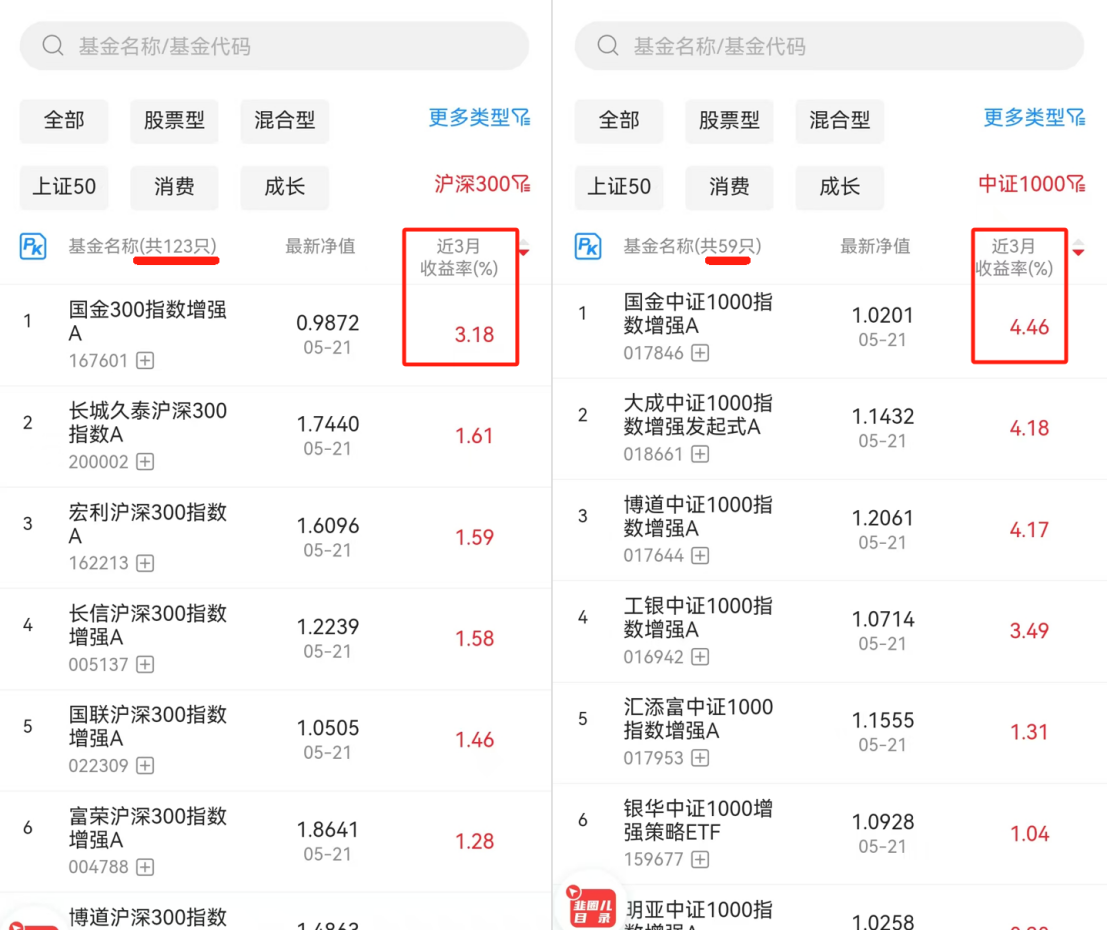The image size is (1107, 930).
Task: Open fund 国金300指数增强A
Action: click(148, 321)
